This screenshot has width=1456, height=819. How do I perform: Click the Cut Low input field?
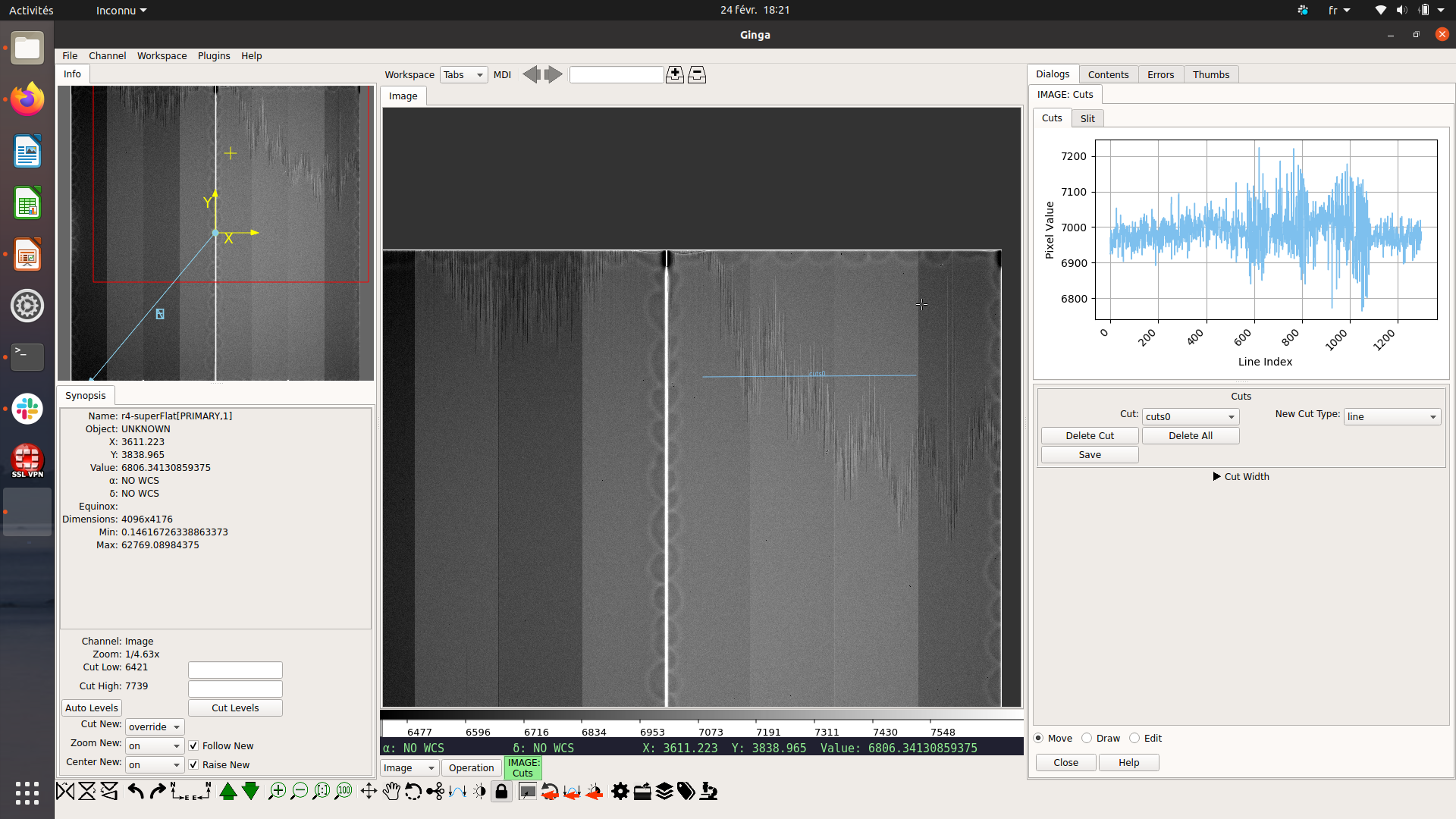point(235,670)
